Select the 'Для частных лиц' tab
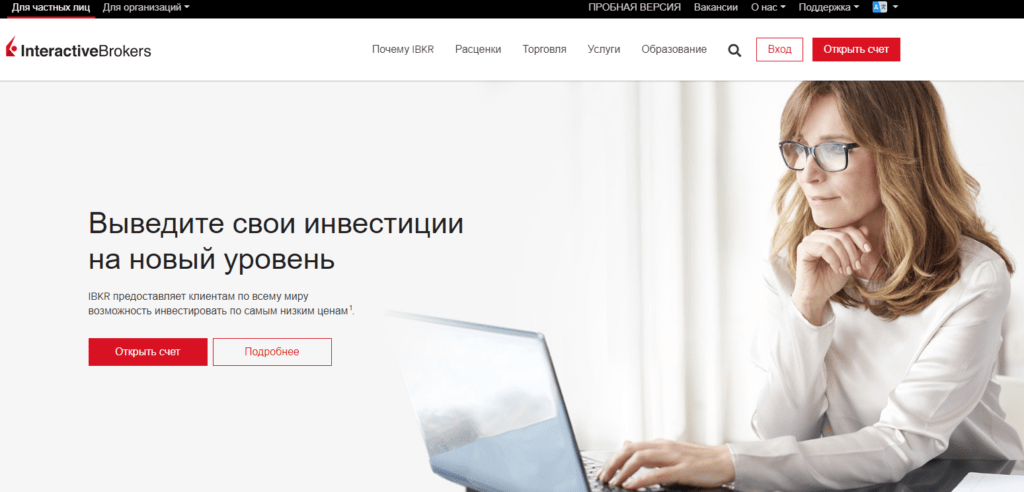The image size is (1024, 492). [51, 7]
